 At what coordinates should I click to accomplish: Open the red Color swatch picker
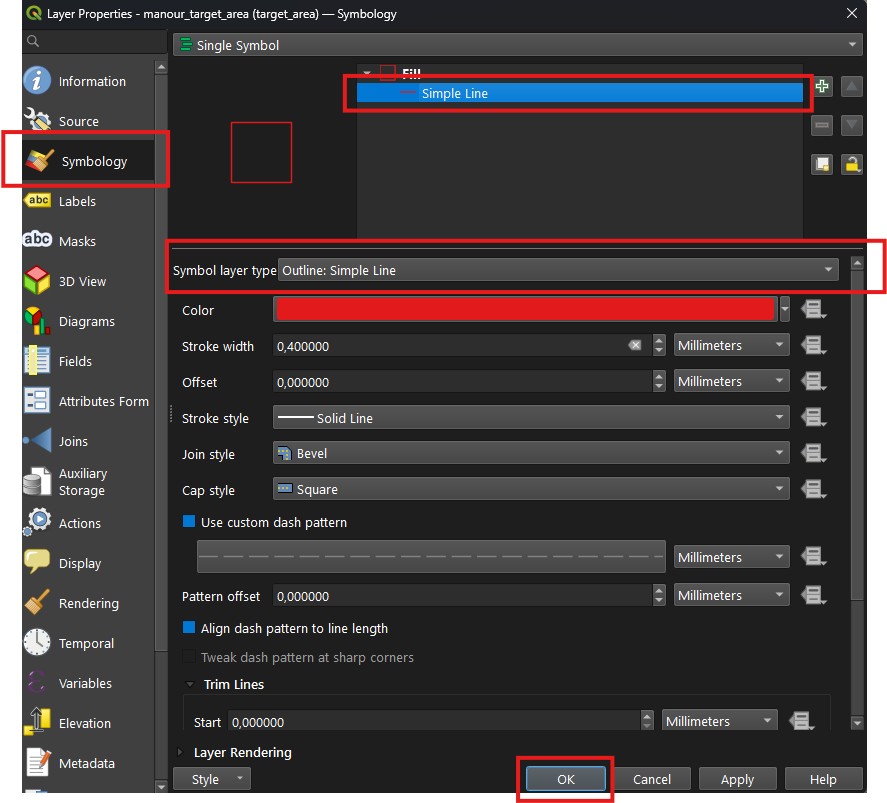pos(525,308)
